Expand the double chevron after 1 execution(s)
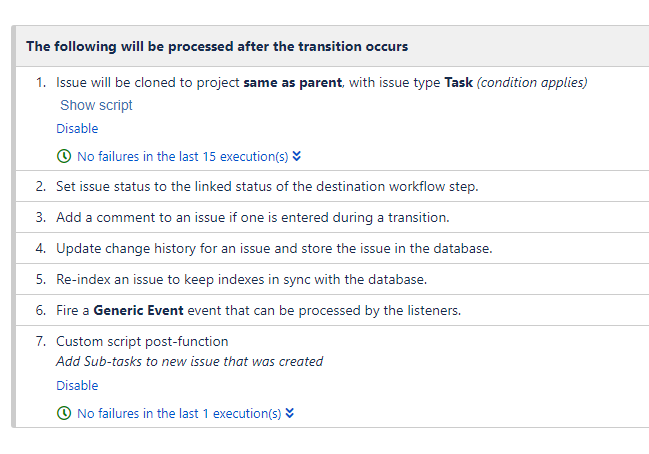 click(x=290, y=413)
